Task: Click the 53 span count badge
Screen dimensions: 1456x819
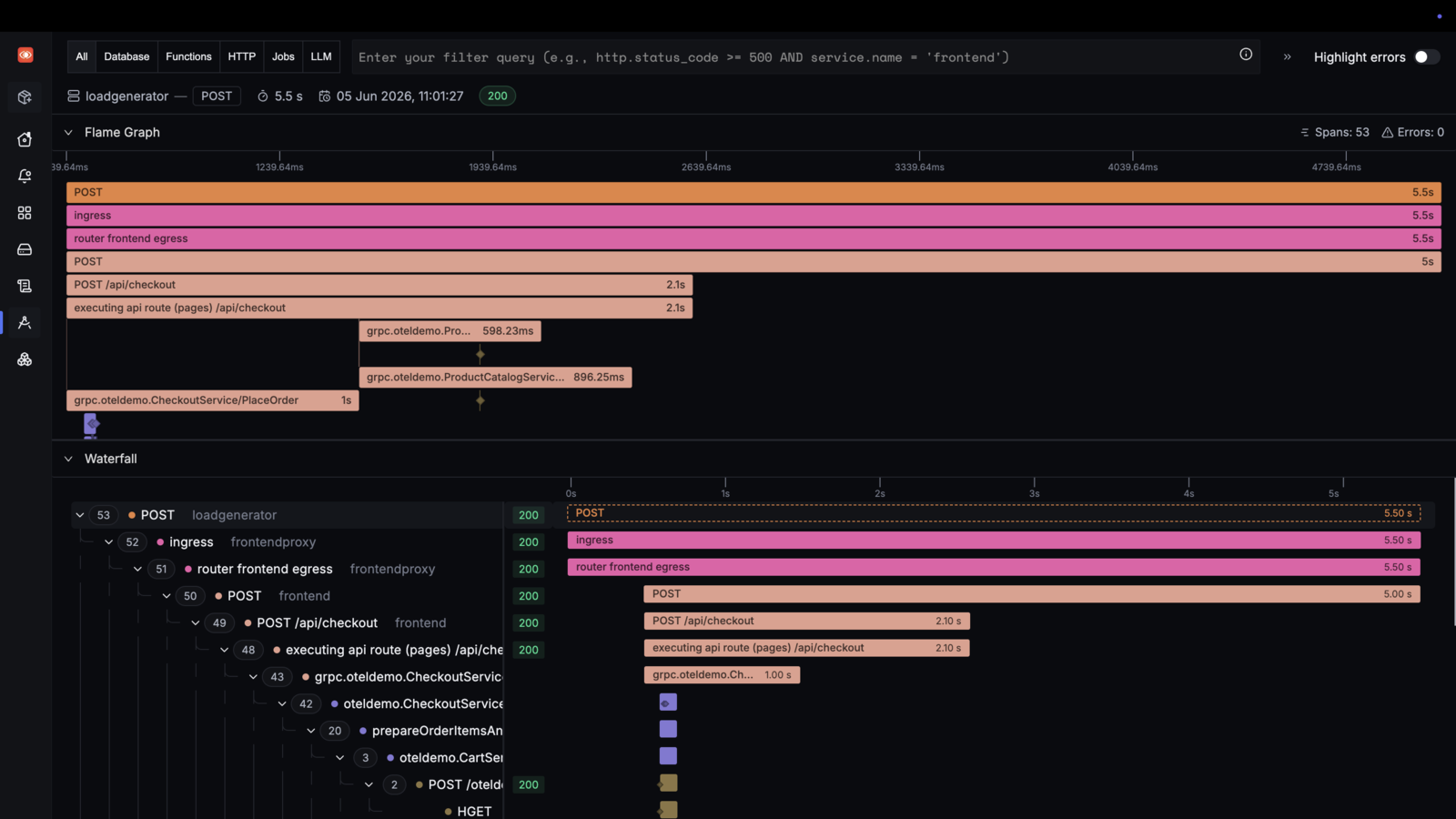Action: click(104, 515)
